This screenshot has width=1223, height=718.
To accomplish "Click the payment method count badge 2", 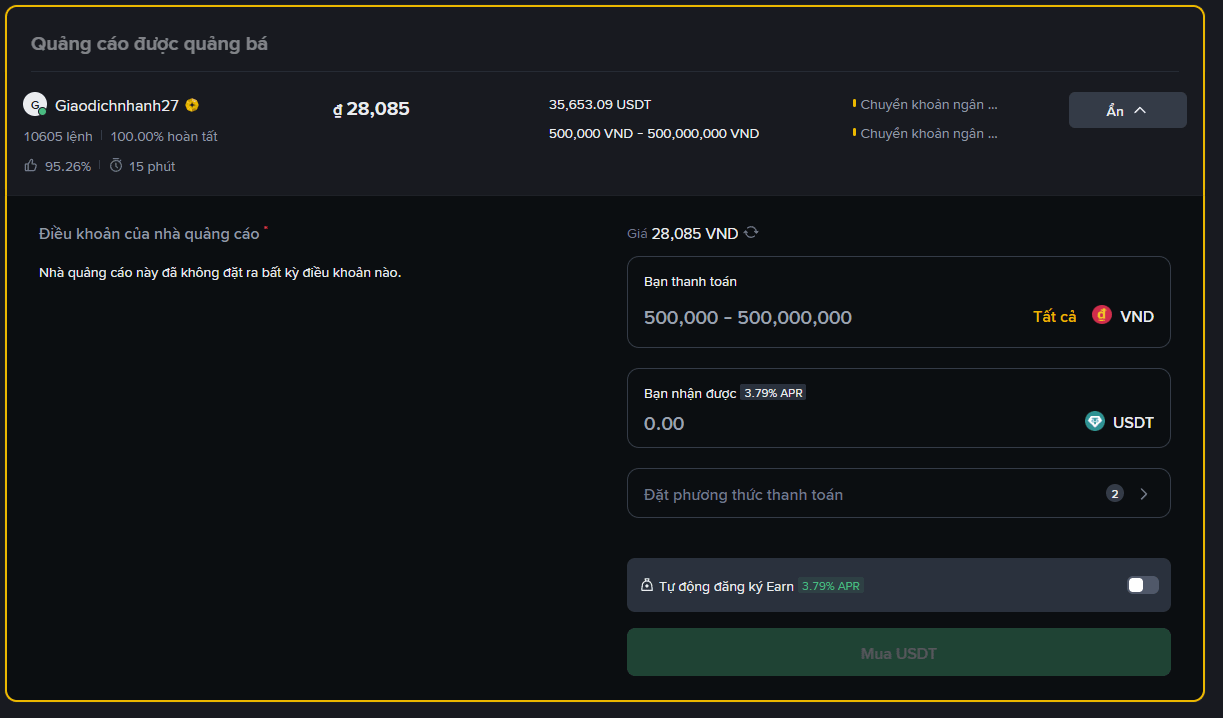I will coord(1115,493).
